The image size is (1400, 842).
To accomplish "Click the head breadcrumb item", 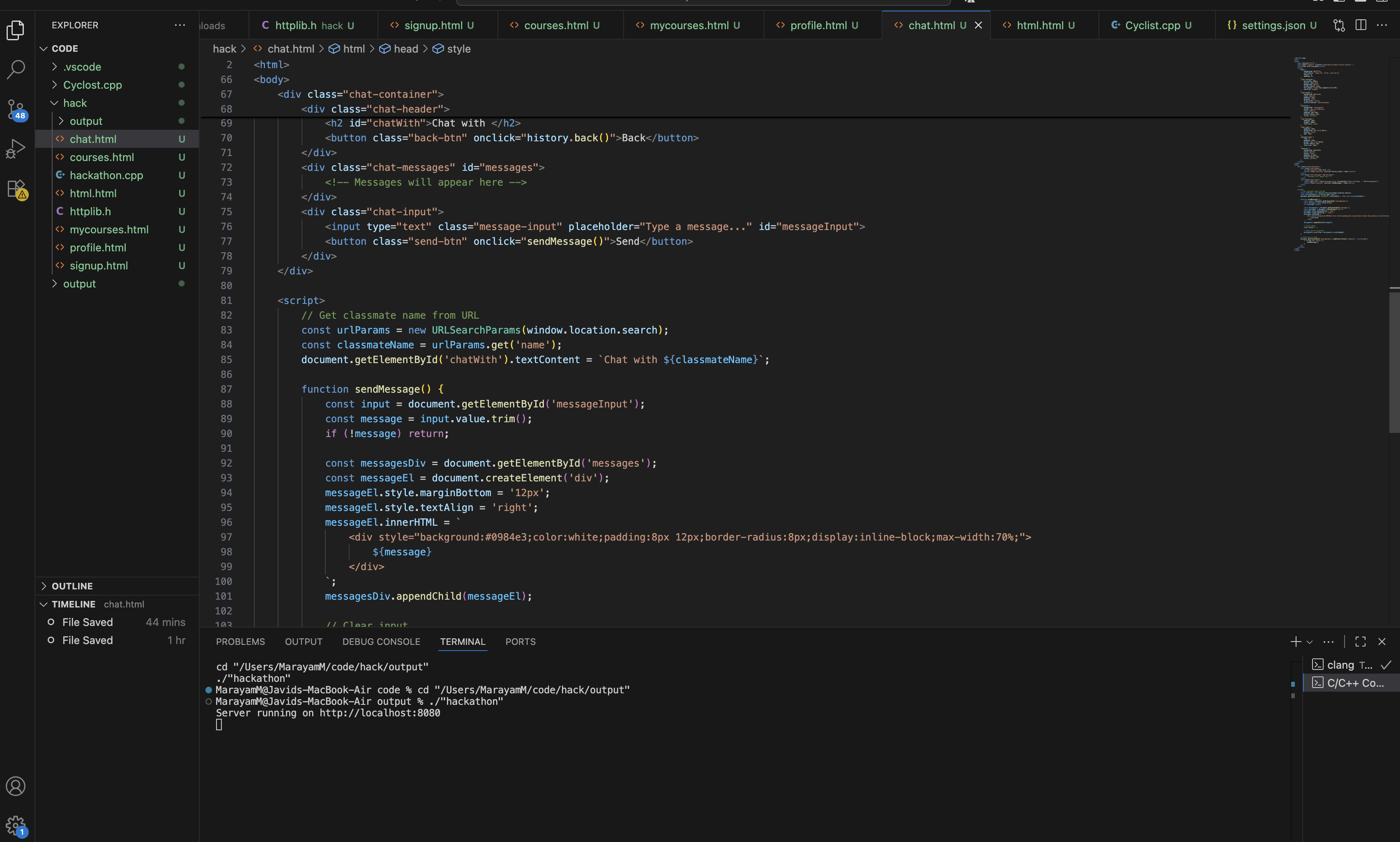I will [x=405, y=49].
